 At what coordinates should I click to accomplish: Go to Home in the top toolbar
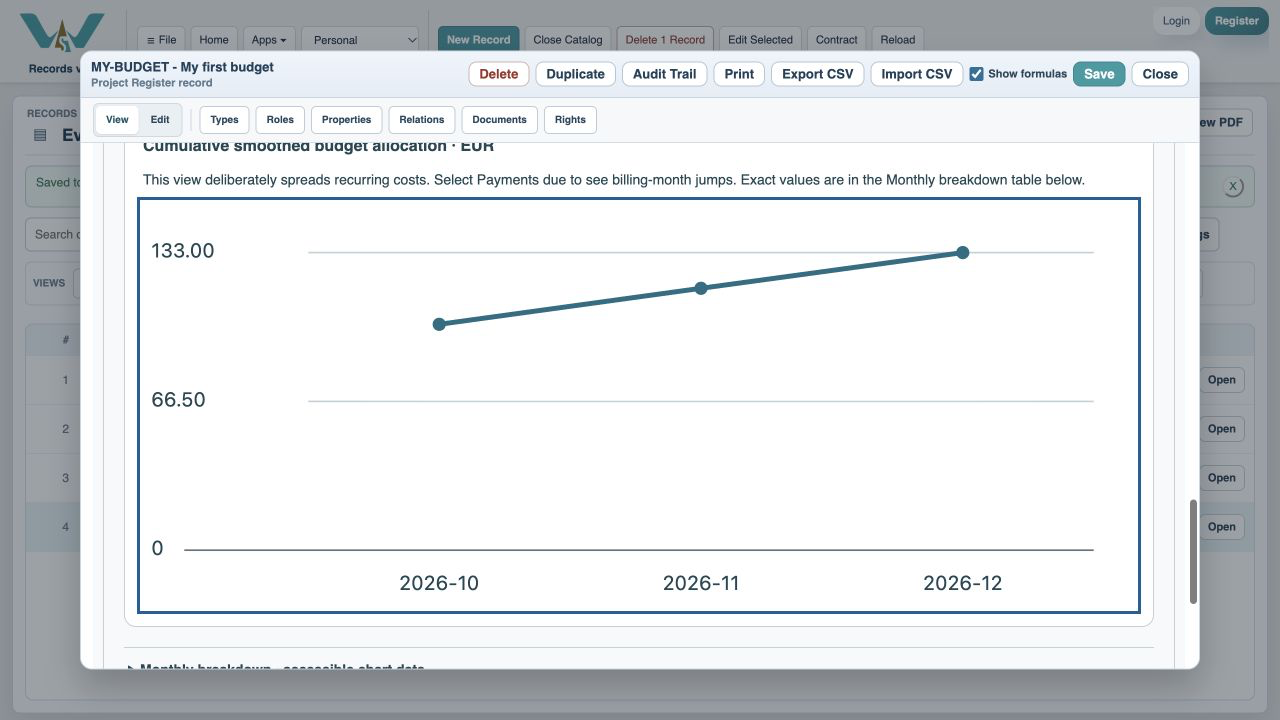click(214, 40)
